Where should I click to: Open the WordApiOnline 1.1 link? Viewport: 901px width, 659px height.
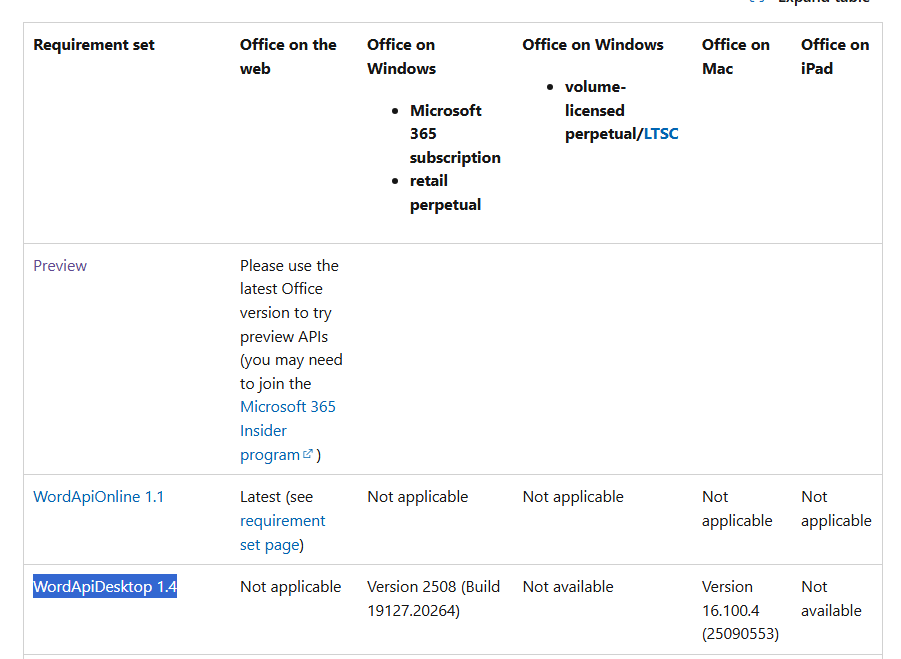pos(98,497)
